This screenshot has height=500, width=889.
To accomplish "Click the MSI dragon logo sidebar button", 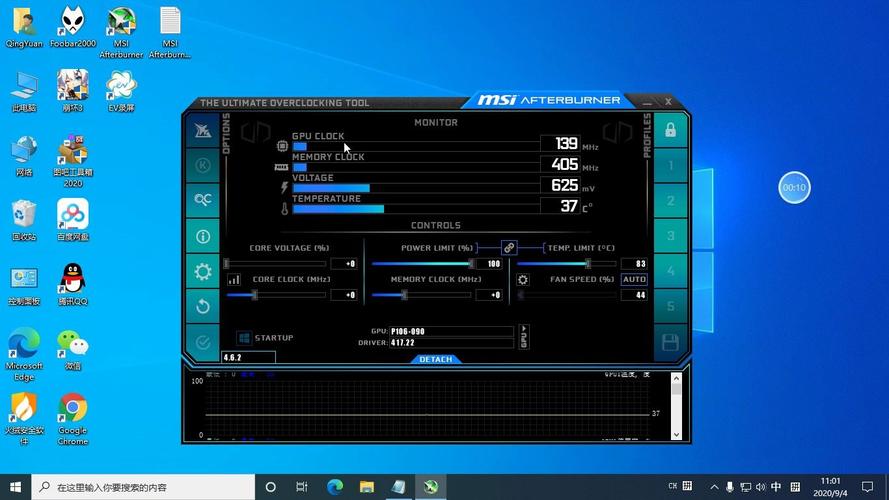I will click(x=203, y=130).
